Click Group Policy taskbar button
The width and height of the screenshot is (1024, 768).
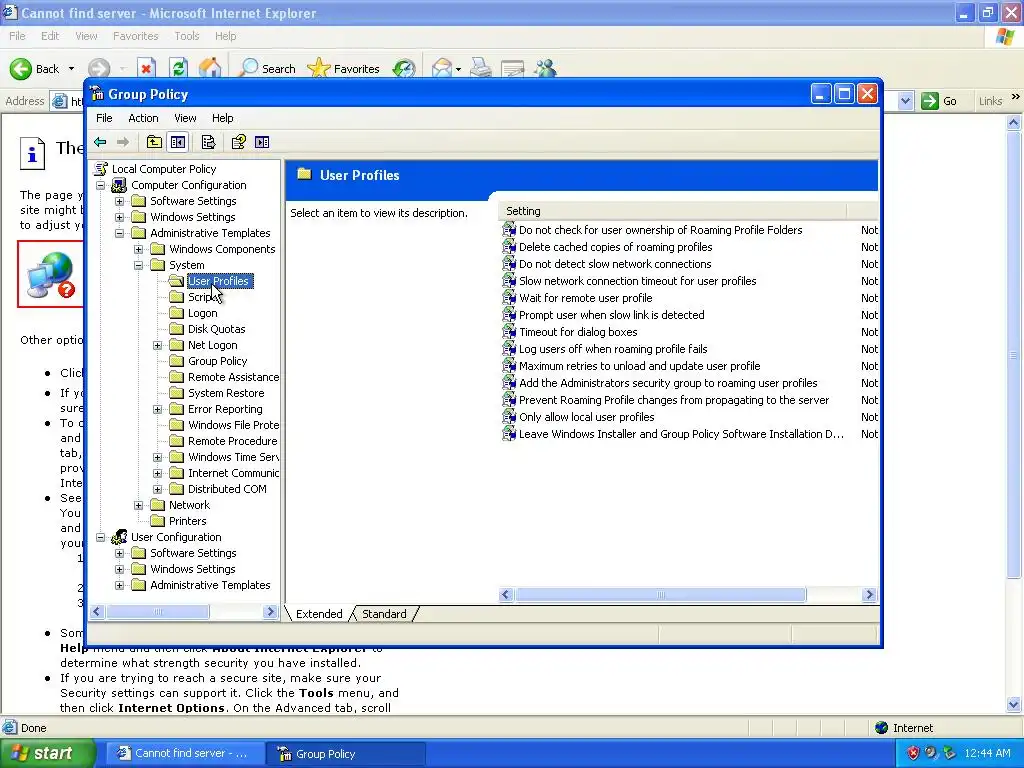pos(345,754)
